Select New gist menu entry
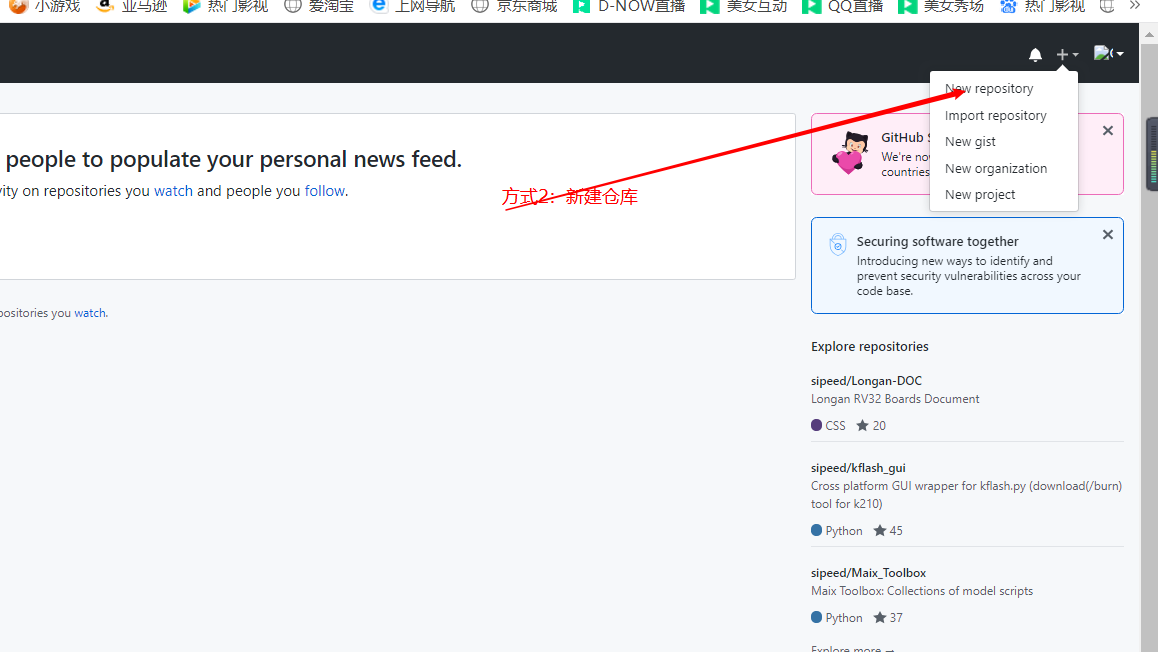 point(970,141)
